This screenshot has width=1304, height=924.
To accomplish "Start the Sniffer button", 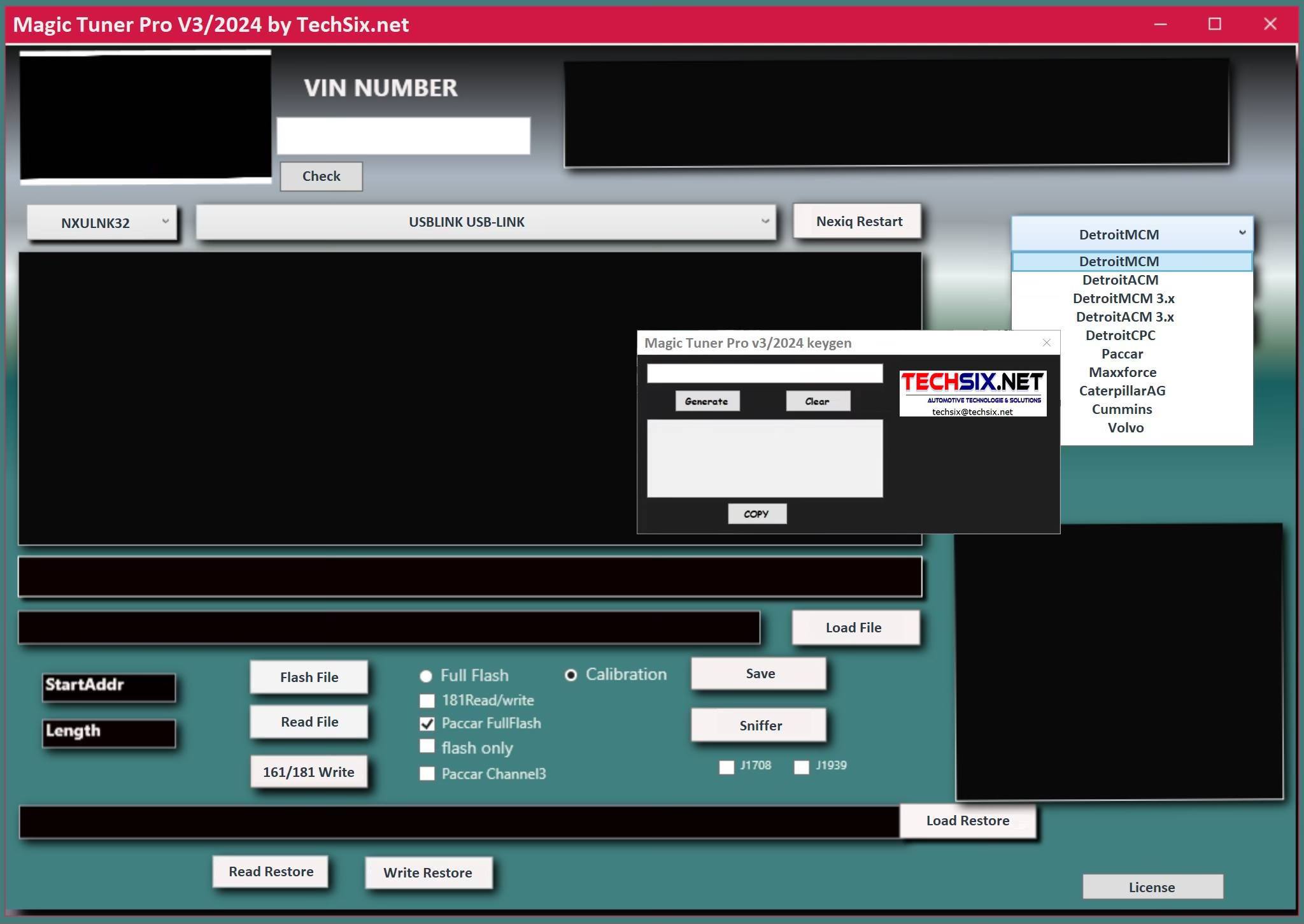I will tap(759, 725).
